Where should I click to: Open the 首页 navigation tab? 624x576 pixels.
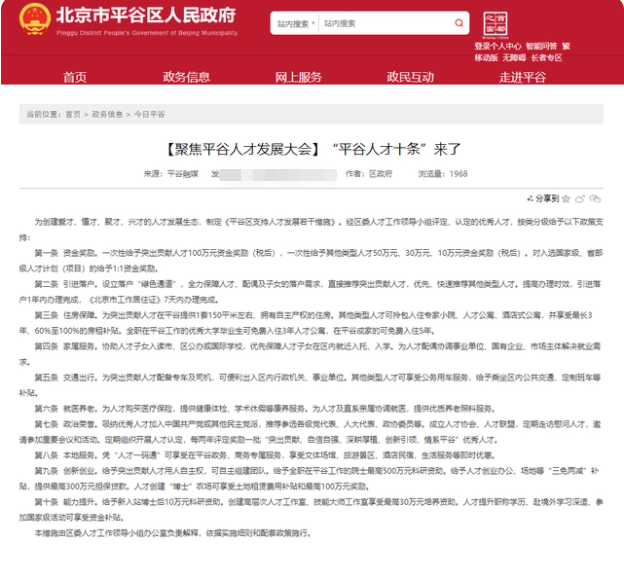tap(75, 77)
